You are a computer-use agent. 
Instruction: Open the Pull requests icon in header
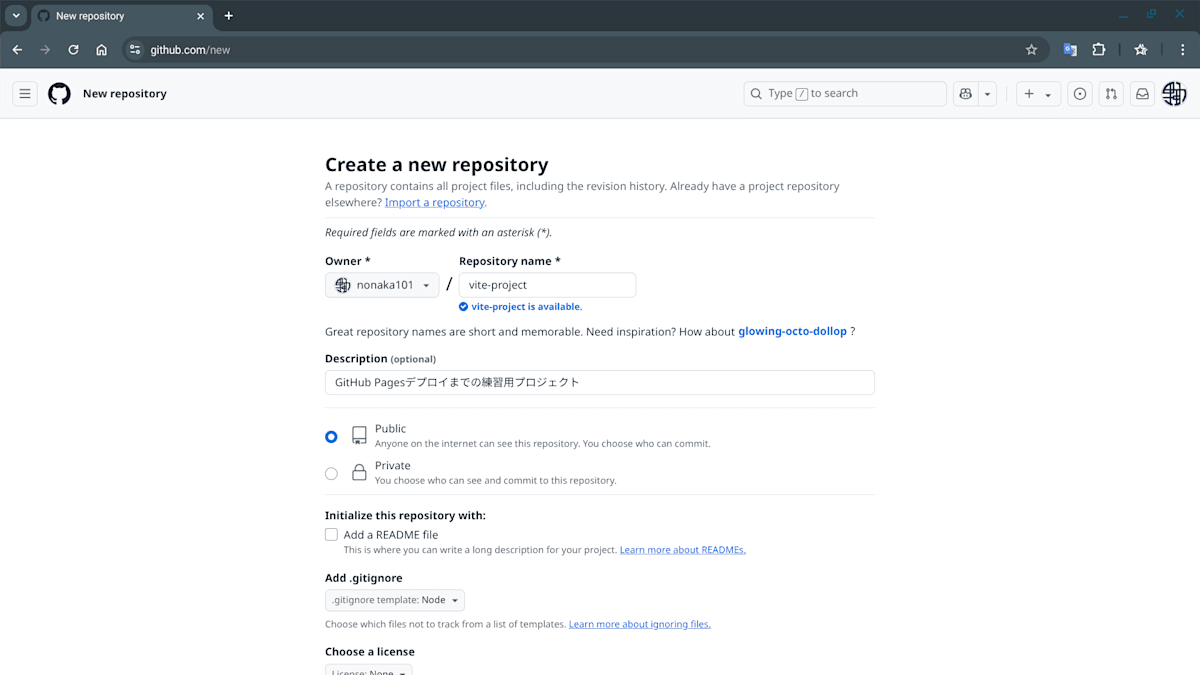click(1111, 94)
